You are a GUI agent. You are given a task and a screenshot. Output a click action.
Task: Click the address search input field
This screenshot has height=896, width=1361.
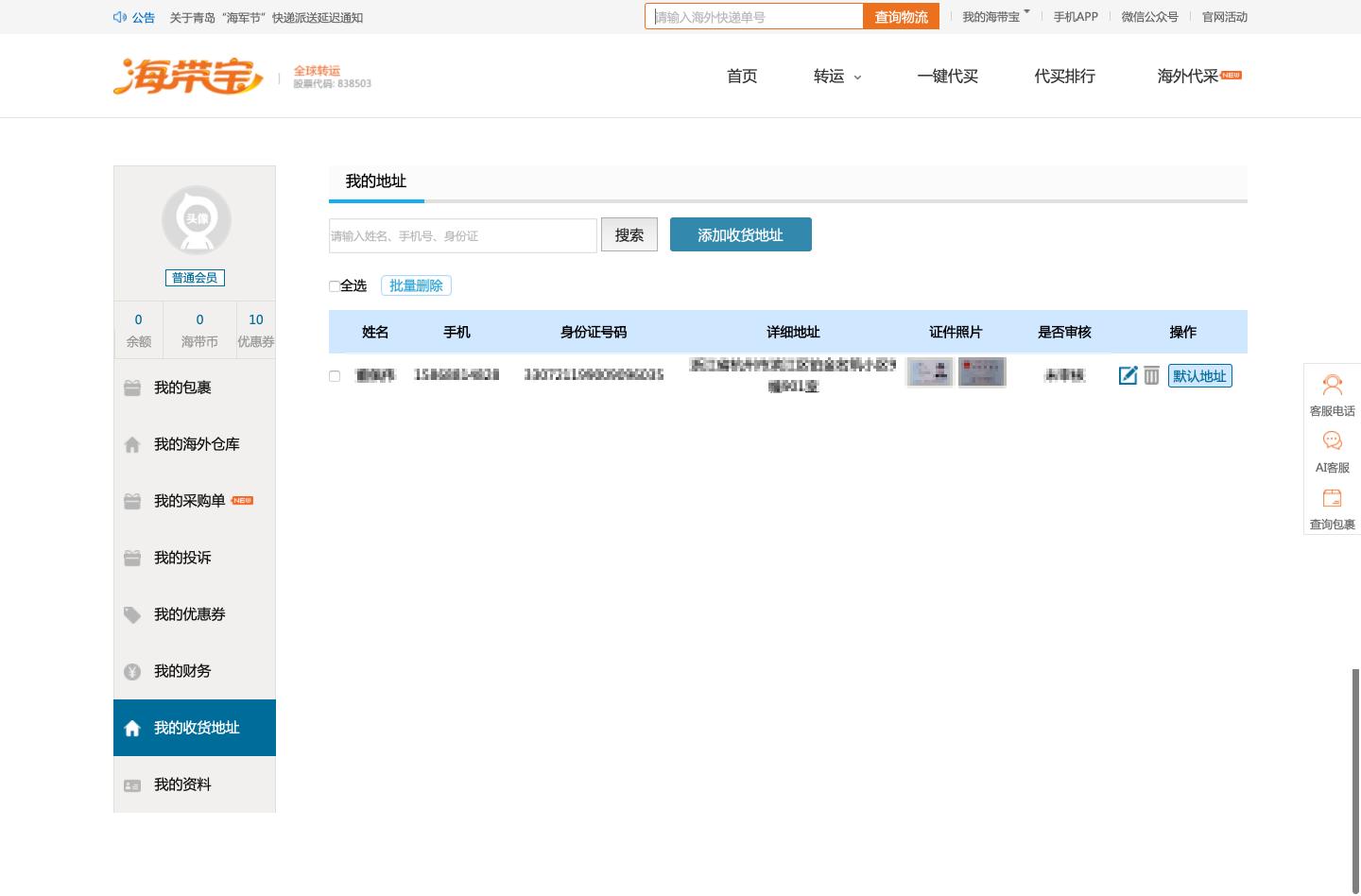[462, 235]
